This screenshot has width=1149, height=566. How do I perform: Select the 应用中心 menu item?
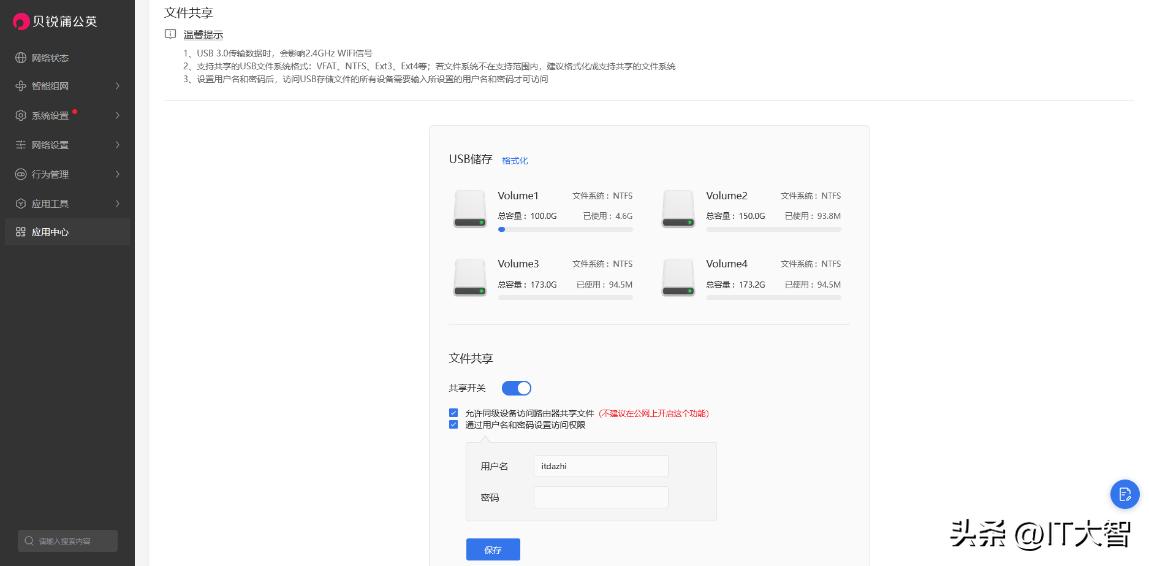click(67, 232)
